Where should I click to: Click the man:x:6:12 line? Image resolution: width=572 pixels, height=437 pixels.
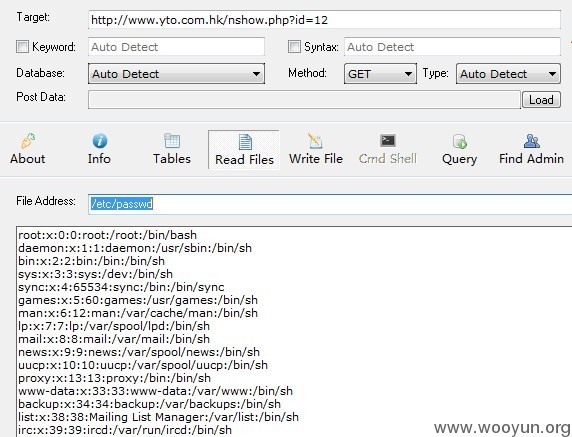138,313
